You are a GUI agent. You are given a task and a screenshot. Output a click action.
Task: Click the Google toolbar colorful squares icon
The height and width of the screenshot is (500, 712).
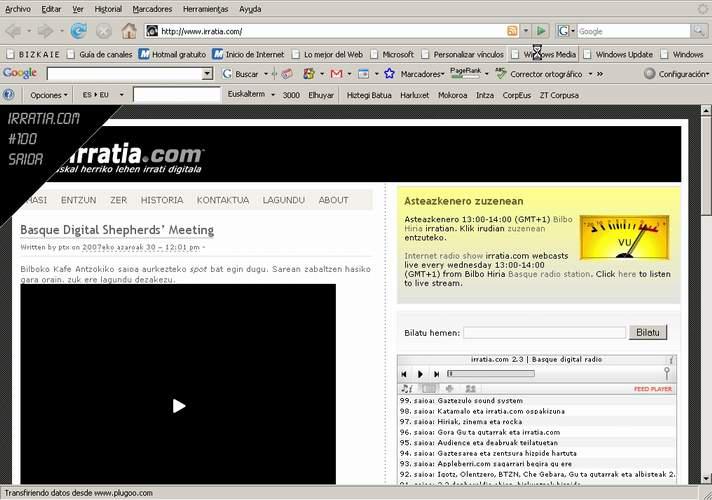pyautogui.click(x=309, y=74)
